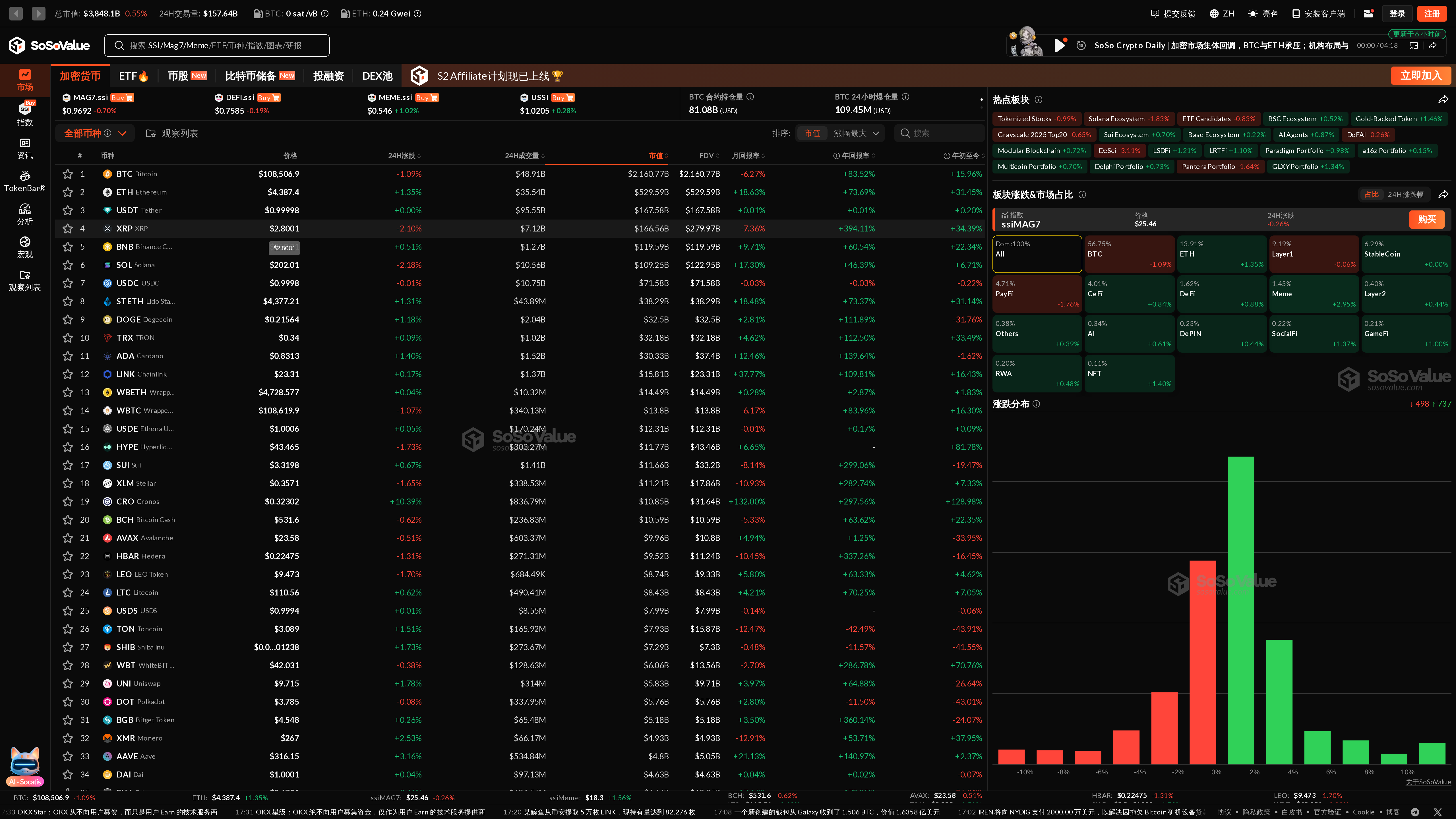Switch to the 比特币储备 tab
This screenshot has height=819, width=1456.
coord(260,76)
